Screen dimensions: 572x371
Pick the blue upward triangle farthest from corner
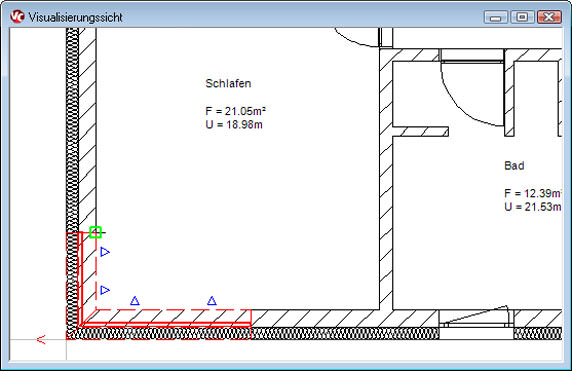(x=212, y=301)
